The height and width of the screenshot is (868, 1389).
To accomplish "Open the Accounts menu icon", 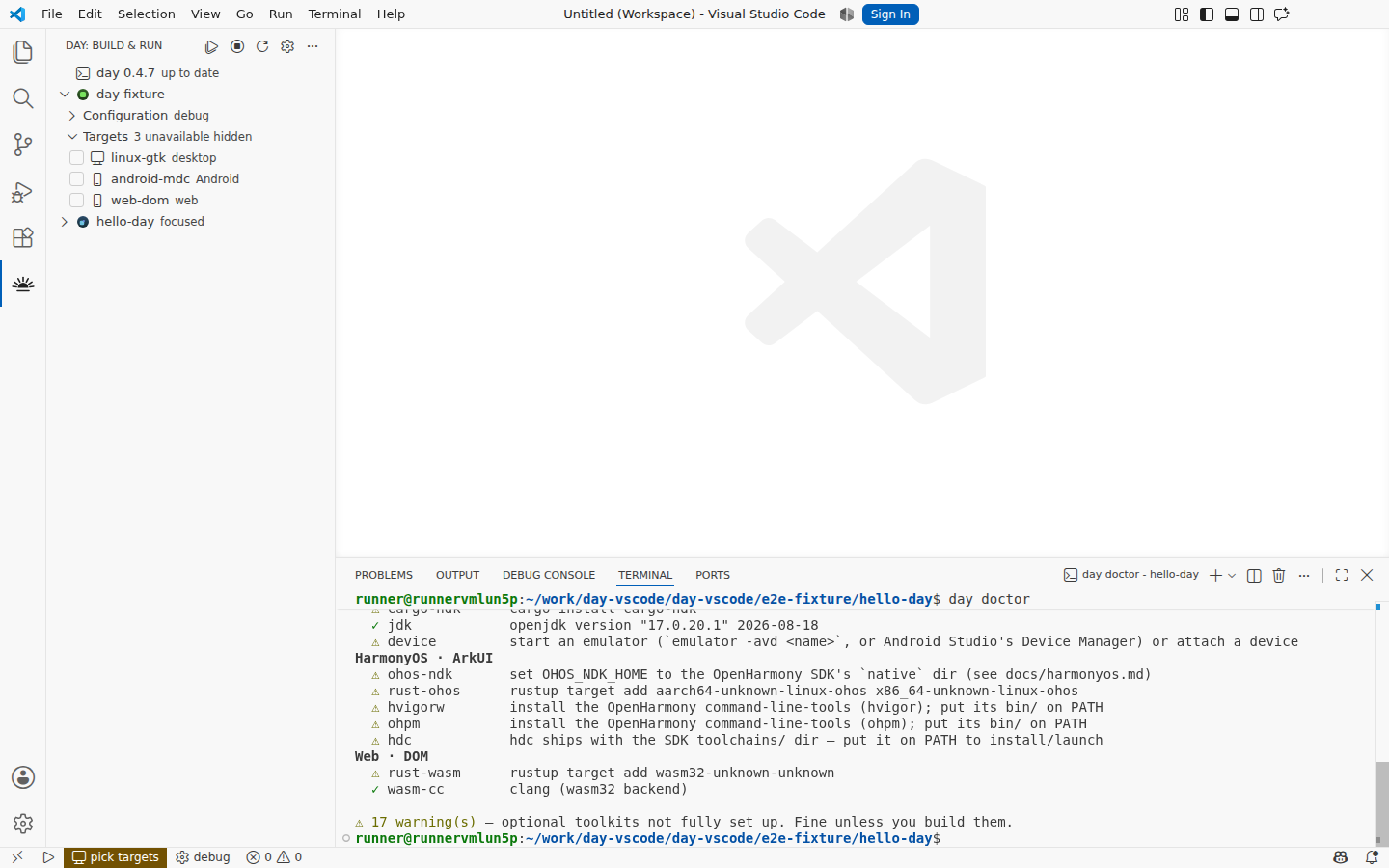I will point(23,777).
